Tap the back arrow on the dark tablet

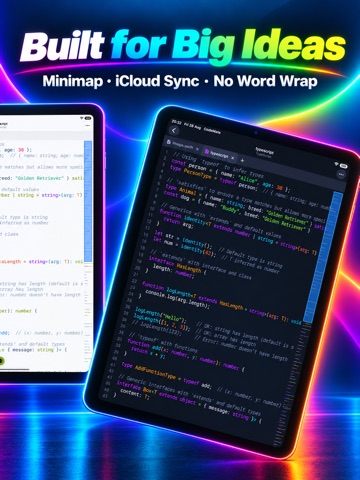tap(174, 131)
